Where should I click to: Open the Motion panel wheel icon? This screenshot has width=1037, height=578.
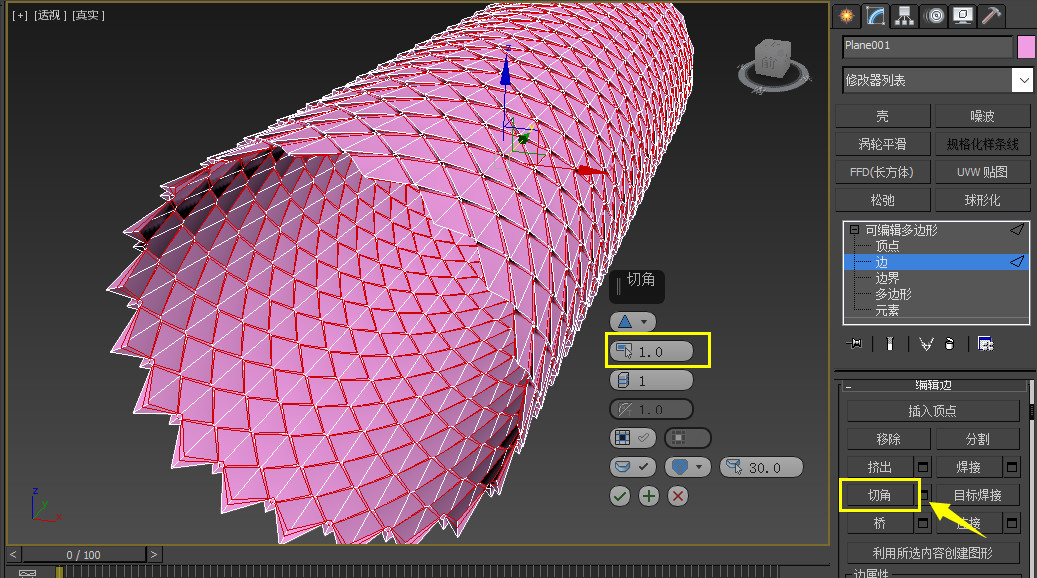[x=933, y=15]
